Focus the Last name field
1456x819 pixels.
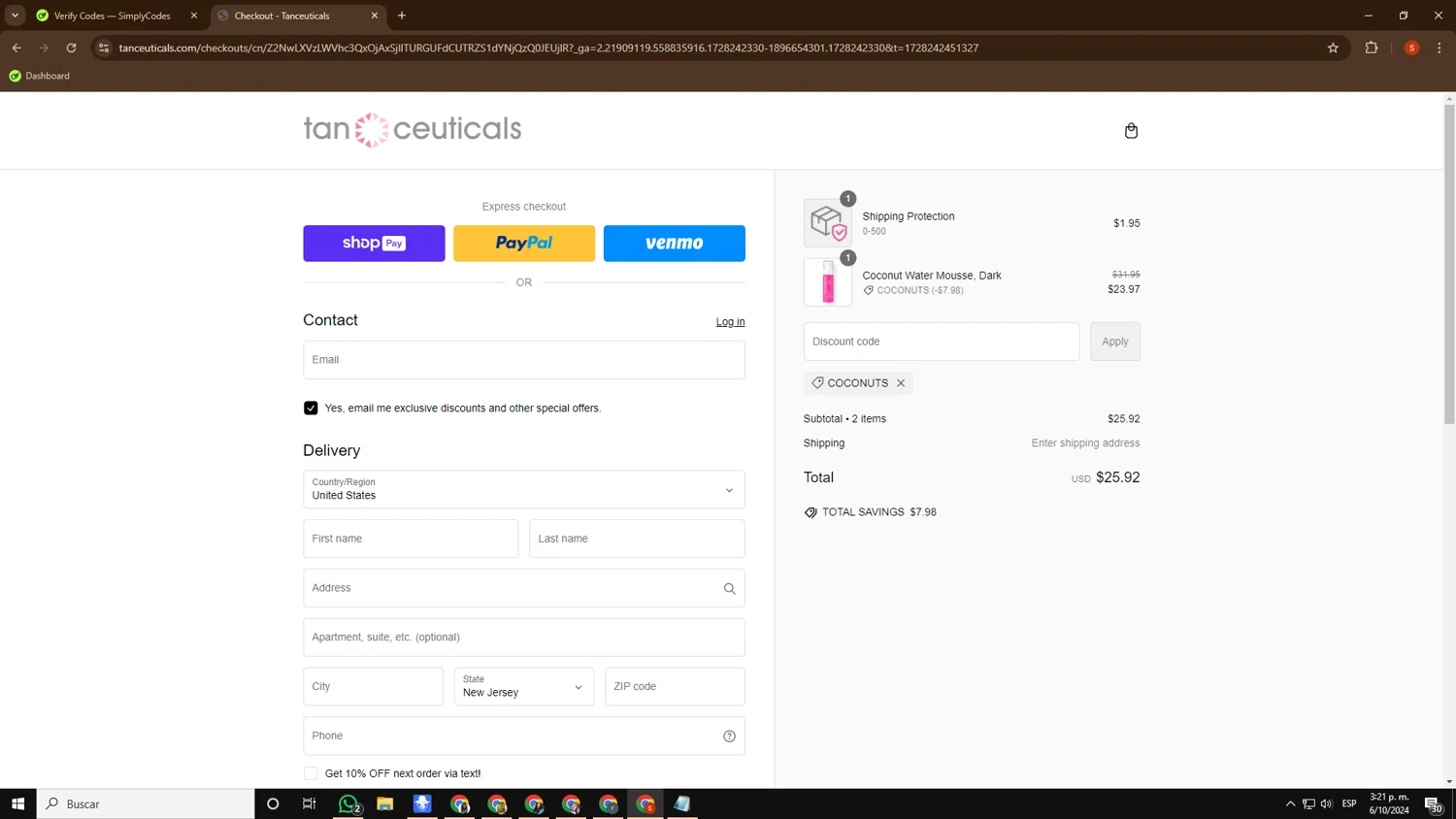pos(637,539)
